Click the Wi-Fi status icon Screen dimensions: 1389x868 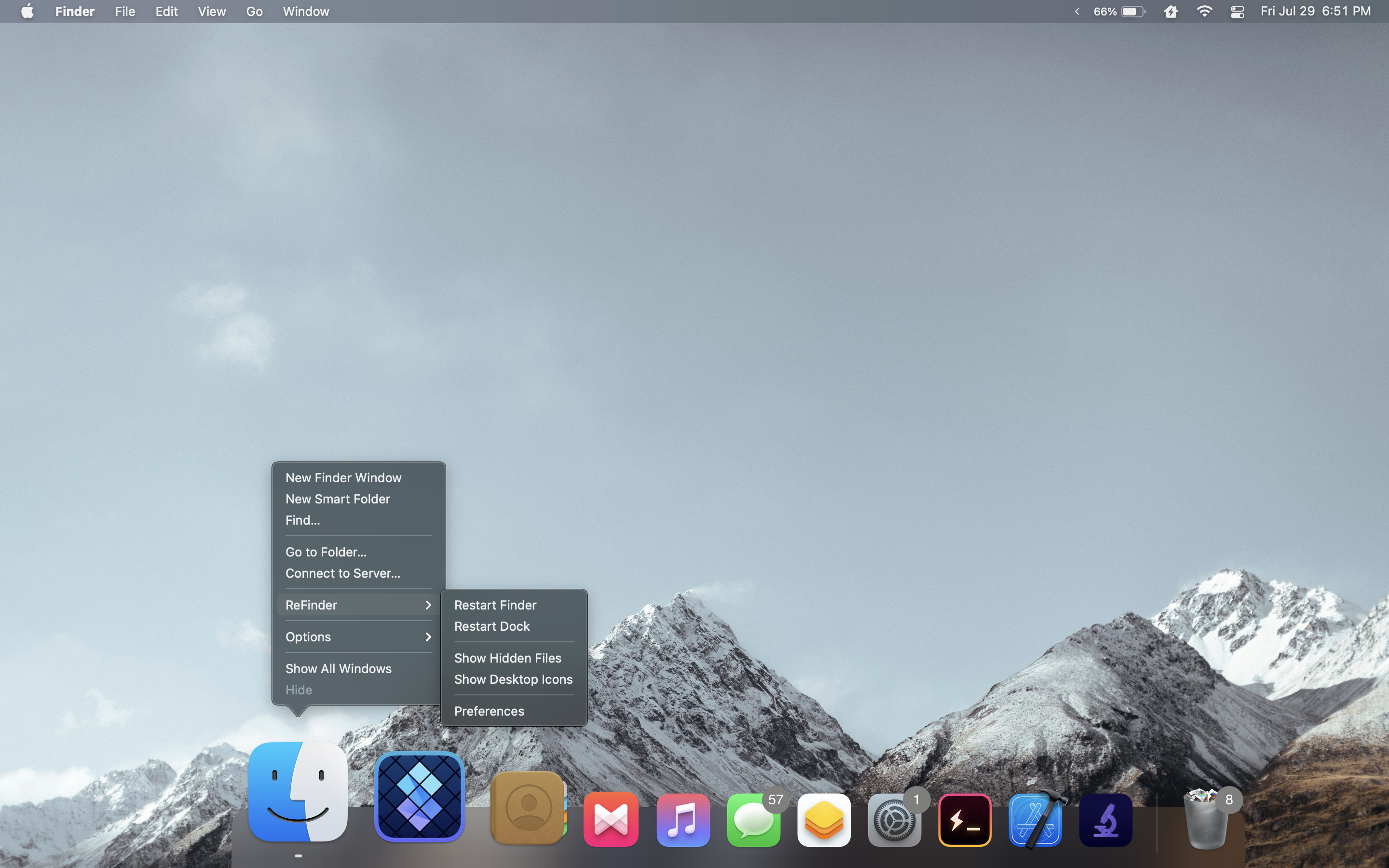click(x=1204, y=12)
